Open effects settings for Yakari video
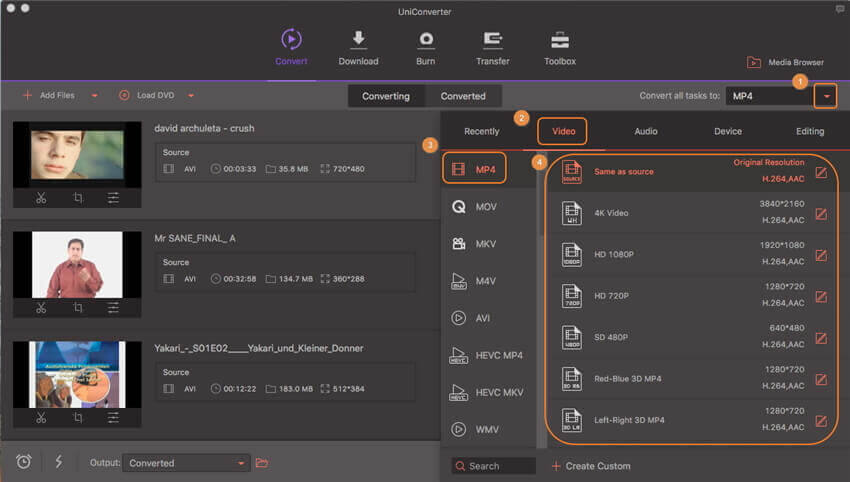Screen dimensions: 850x482 pyautogui.click(x=113, y=417)
